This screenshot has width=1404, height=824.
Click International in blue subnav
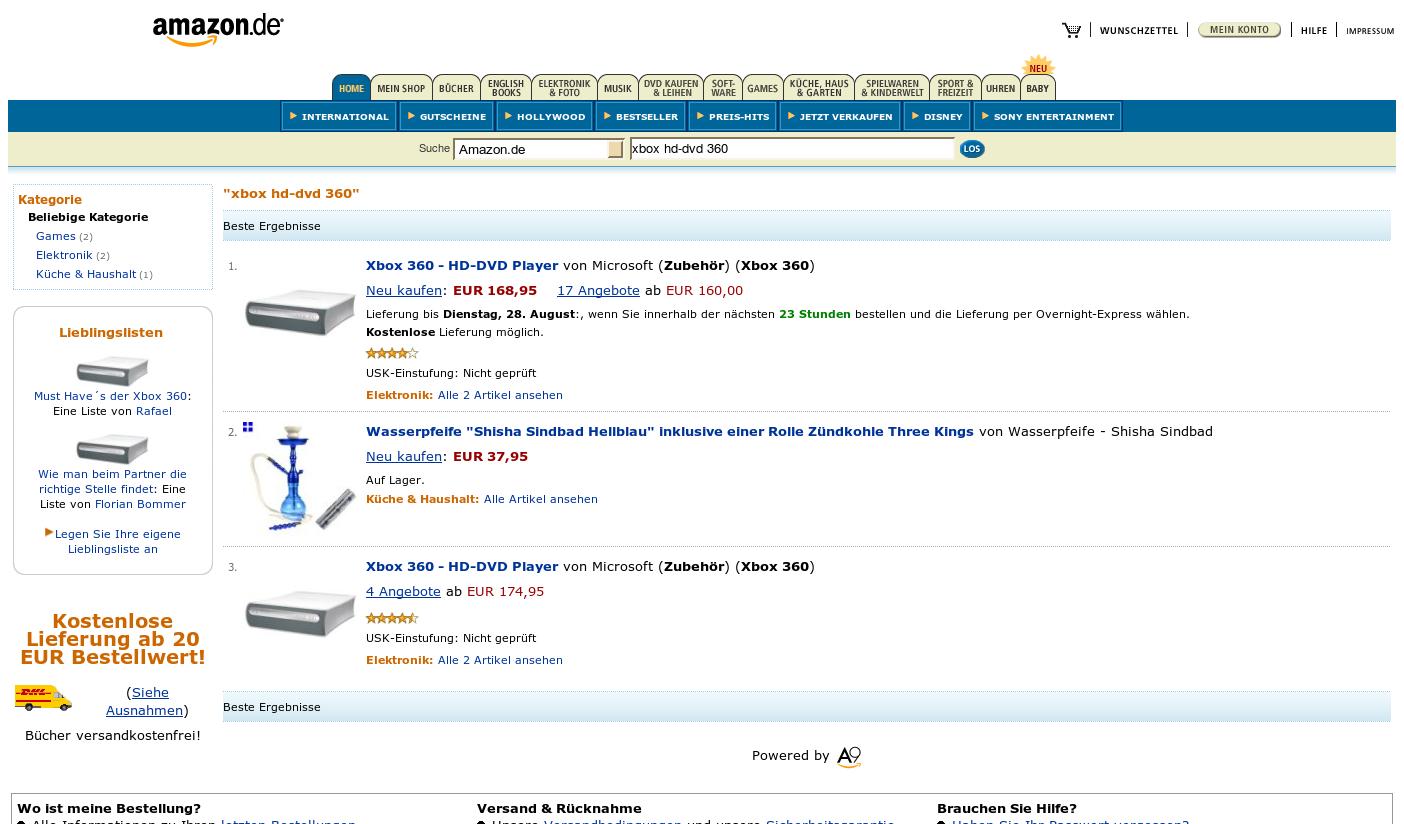(x=339, y=116)
